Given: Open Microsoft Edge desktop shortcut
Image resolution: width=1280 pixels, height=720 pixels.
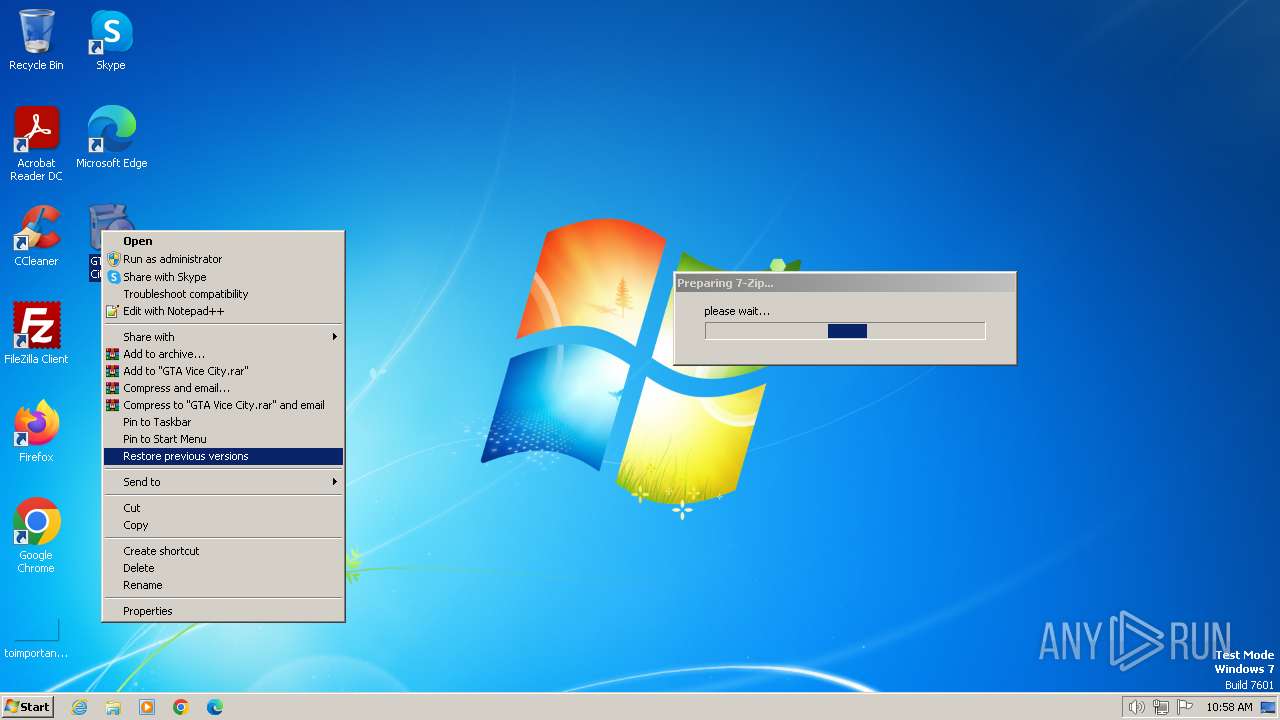Looking at the screenshot, I should click(111, 138).
